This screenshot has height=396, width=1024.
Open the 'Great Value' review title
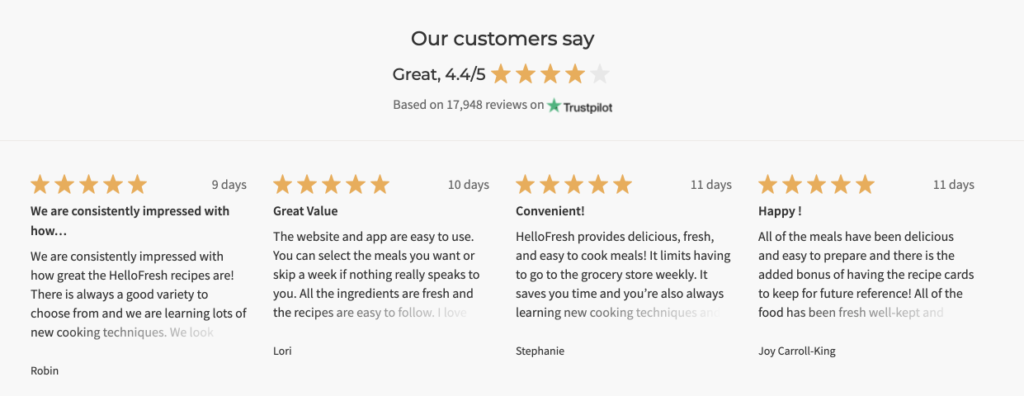306,211
